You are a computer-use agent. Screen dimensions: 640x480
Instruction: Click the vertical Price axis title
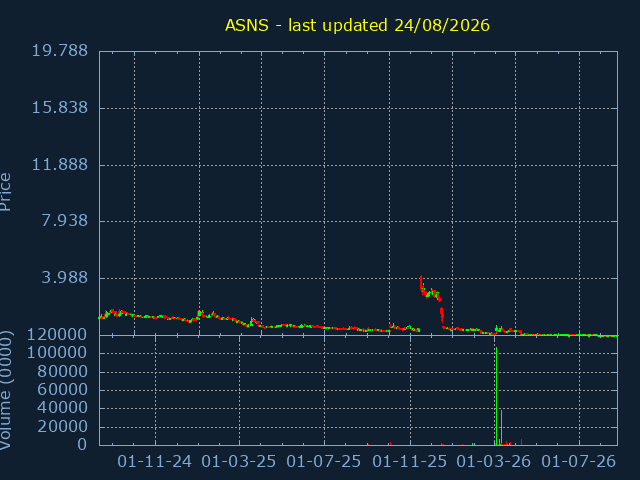(5, 192)
